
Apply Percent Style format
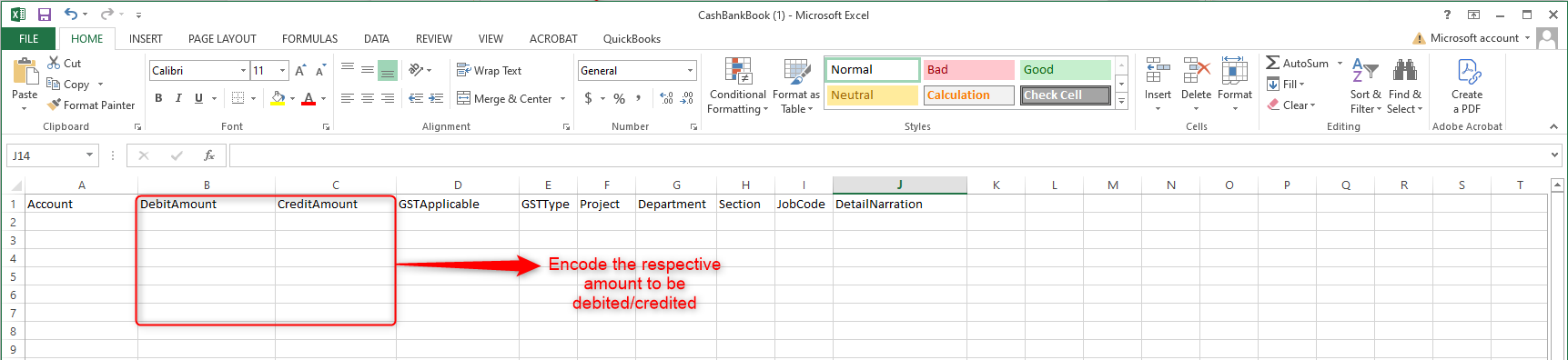[619, 98]
